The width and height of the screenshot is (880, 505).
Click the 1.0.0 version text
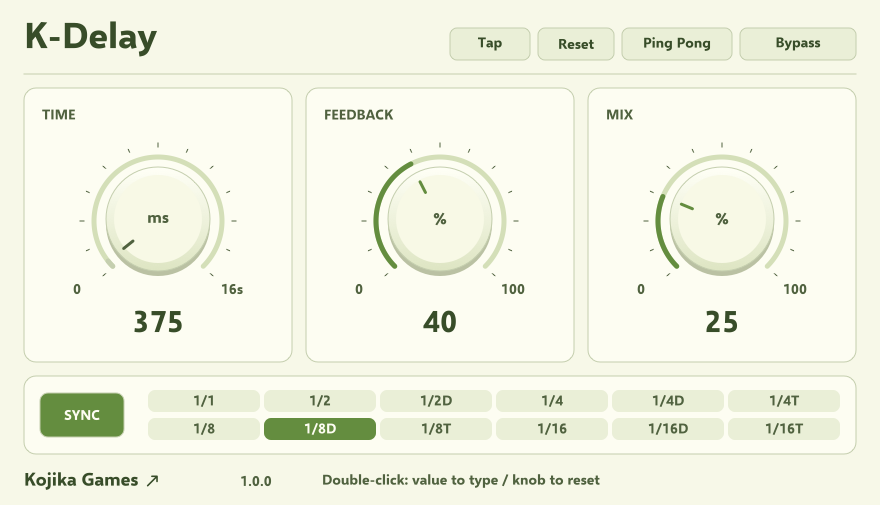coord(256,481)
